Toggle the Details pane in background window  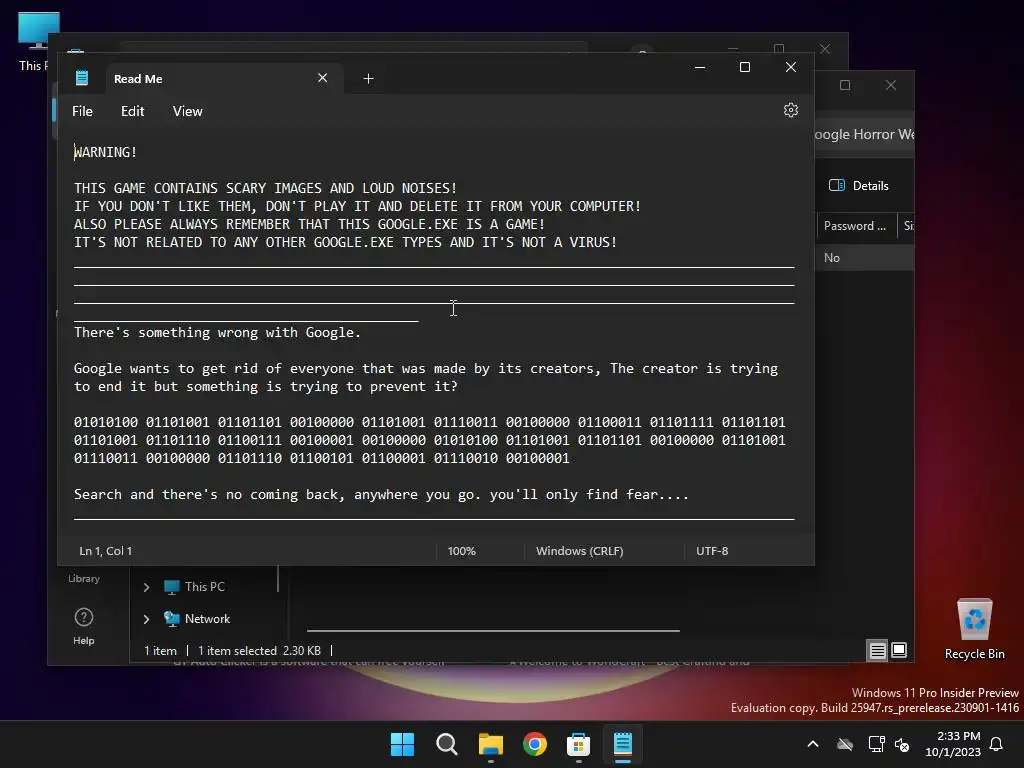(x=858, y=185)
